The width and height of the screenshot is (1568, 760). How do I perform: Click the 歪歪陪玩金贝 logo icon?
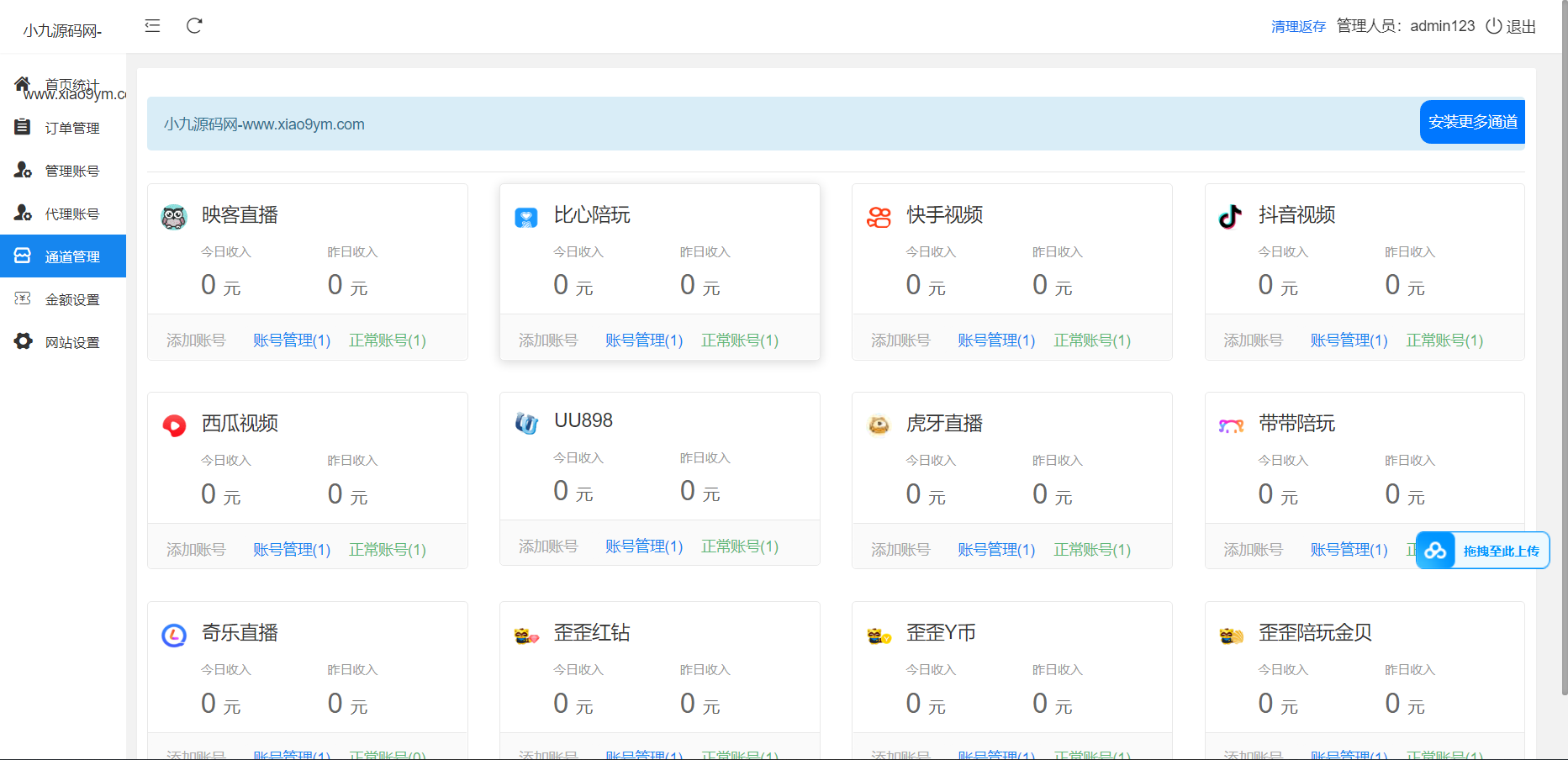[x=1231, y=636]
